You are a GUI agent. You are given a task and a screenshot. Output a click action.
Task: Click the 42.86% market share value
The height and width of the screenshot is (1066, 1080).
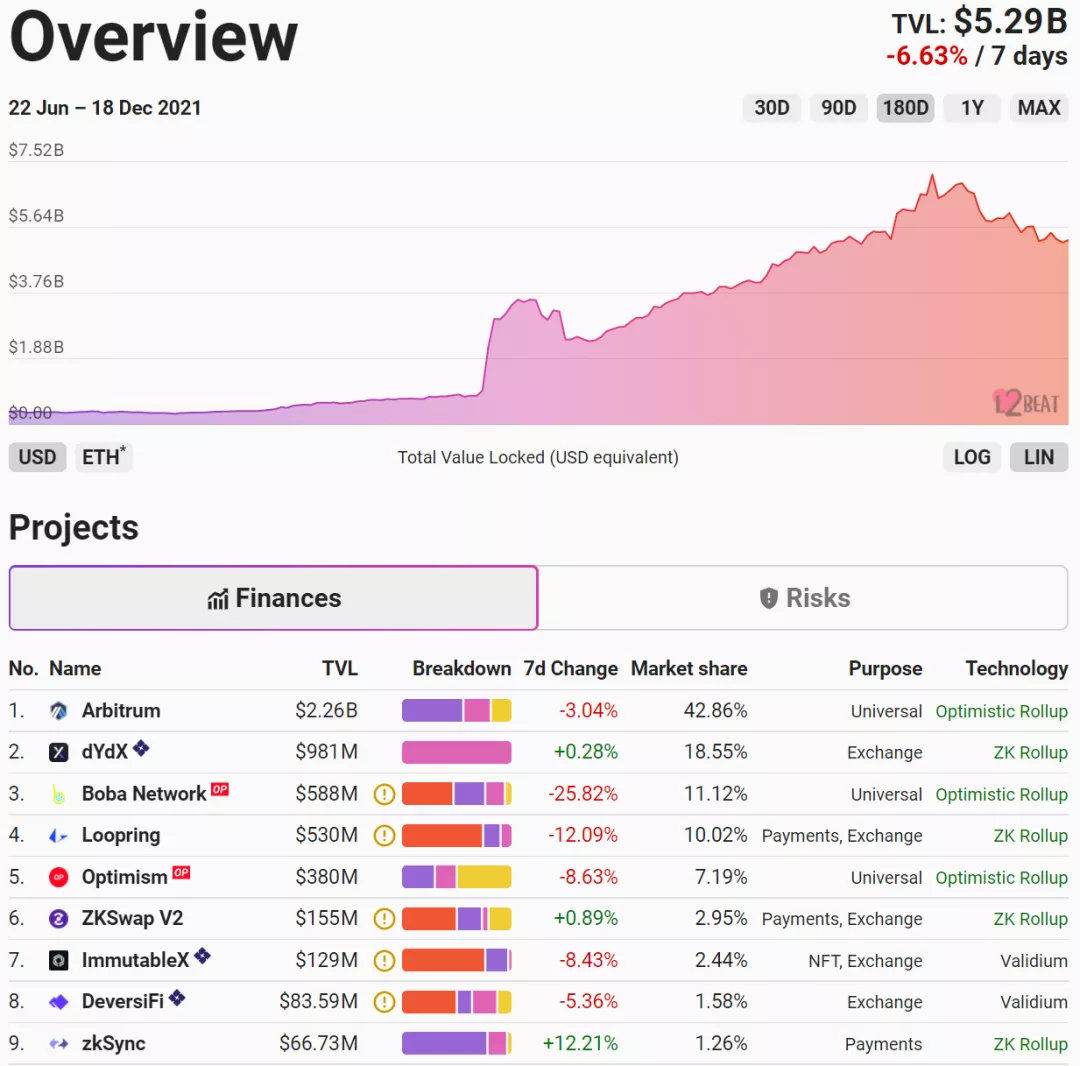coord(715,711)
